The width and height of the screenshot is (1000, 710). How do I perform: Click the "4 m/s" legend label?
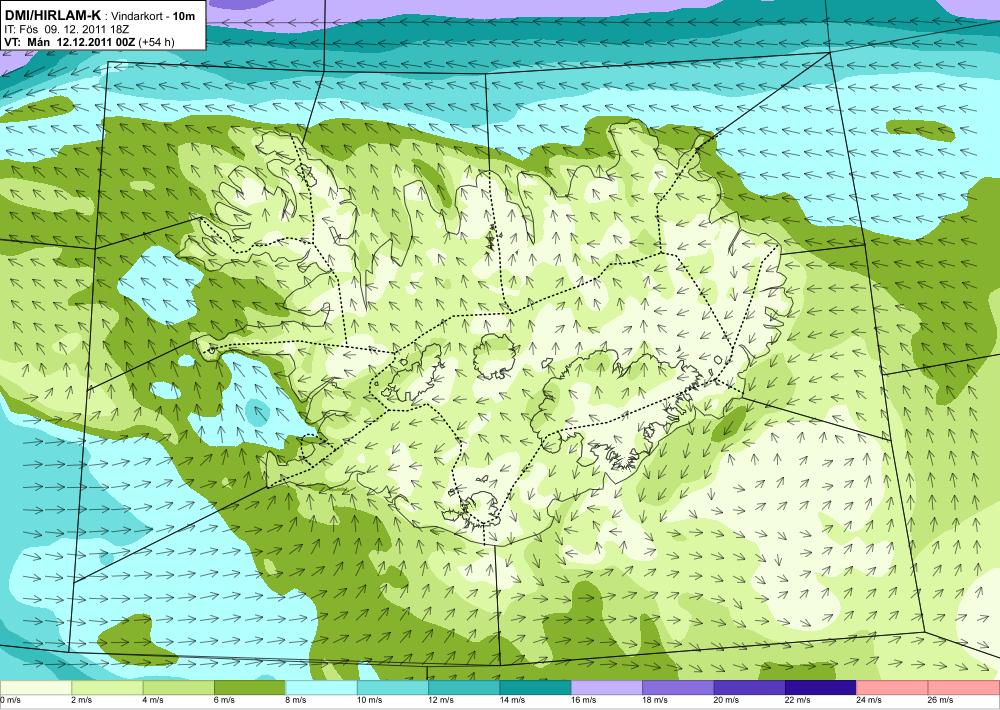tap(153, 700)
